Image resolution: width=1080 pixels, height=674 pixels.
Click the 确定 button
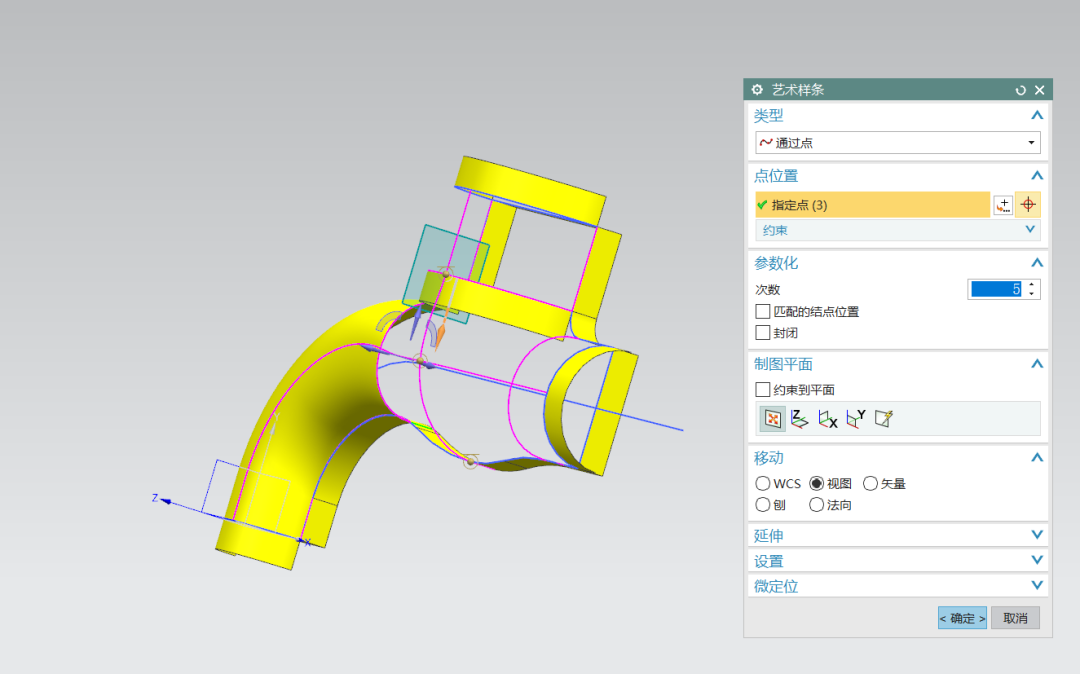(962, 618)
